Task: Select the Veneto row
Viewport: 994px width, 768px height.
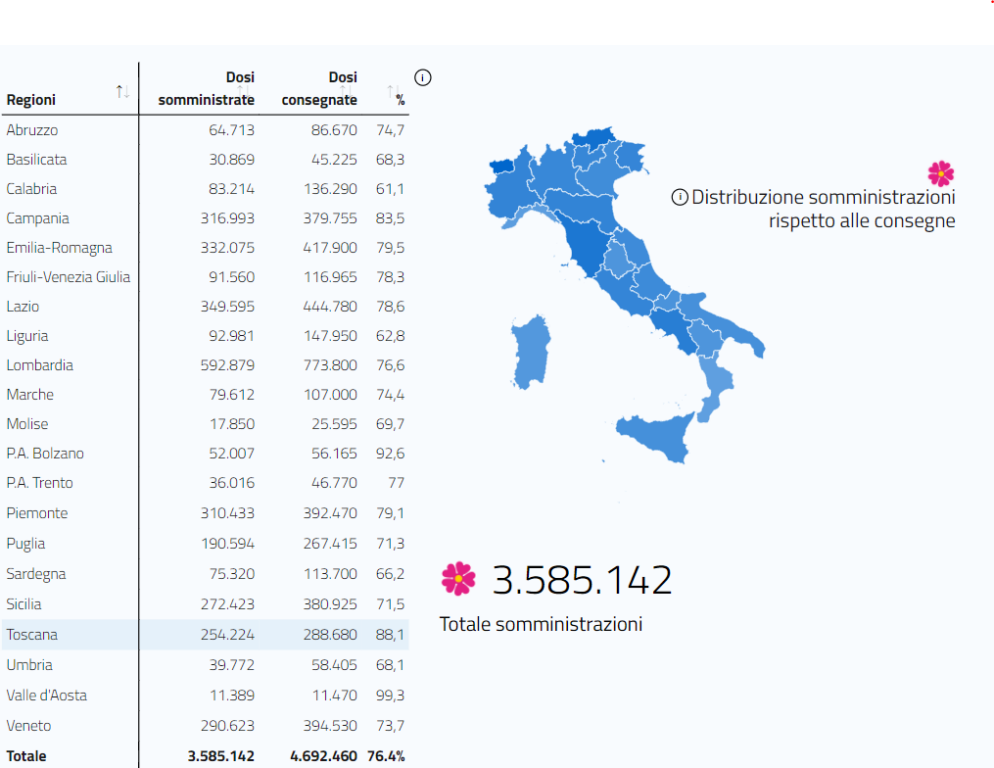Action: tap(205, 726)
